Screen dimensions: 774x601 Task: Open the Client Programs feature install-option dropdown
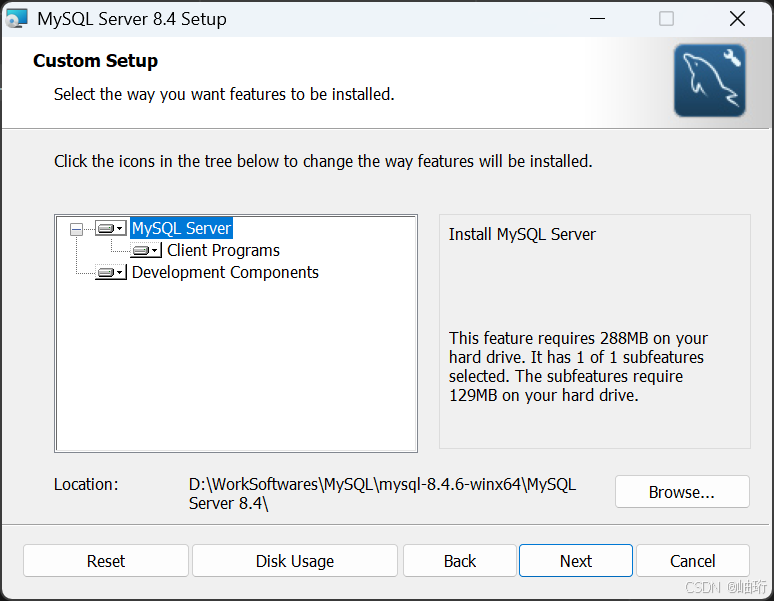click(x=146, y=251)
